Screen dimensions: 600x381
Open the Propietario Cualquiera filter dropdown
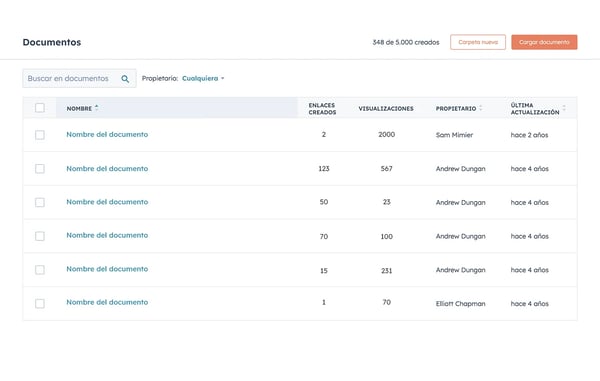click(203, 78)
